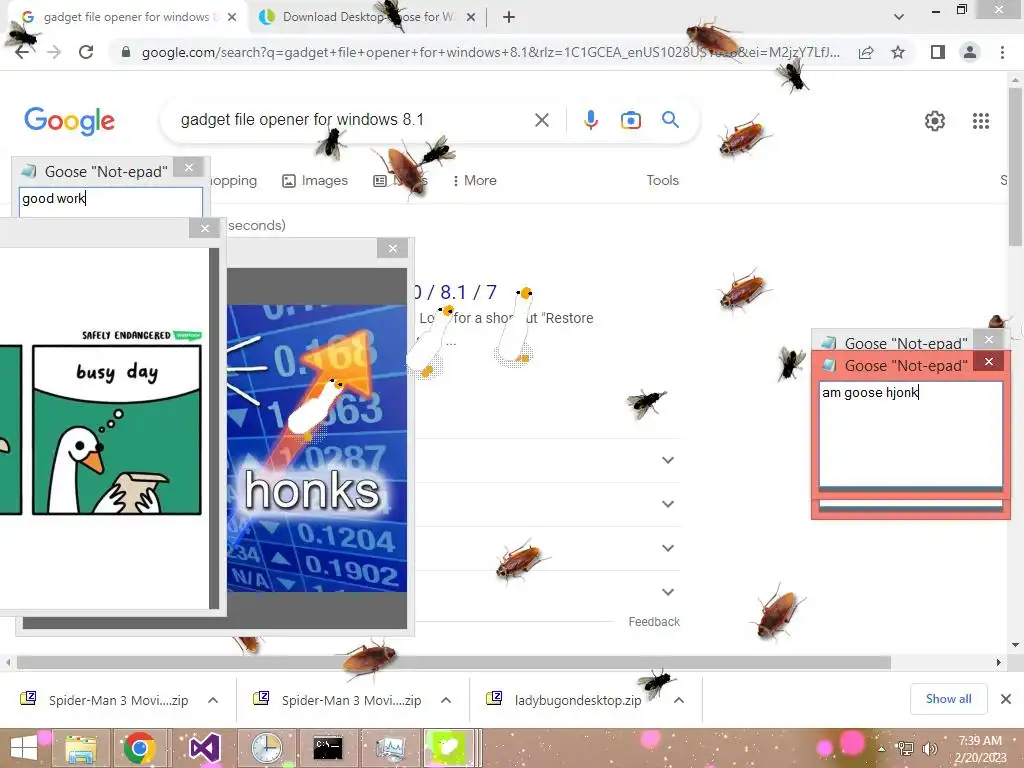Screen dimensions: 1024x768
Task: Open Chrome from the taskbar
Action: click(x=140, y=748)
